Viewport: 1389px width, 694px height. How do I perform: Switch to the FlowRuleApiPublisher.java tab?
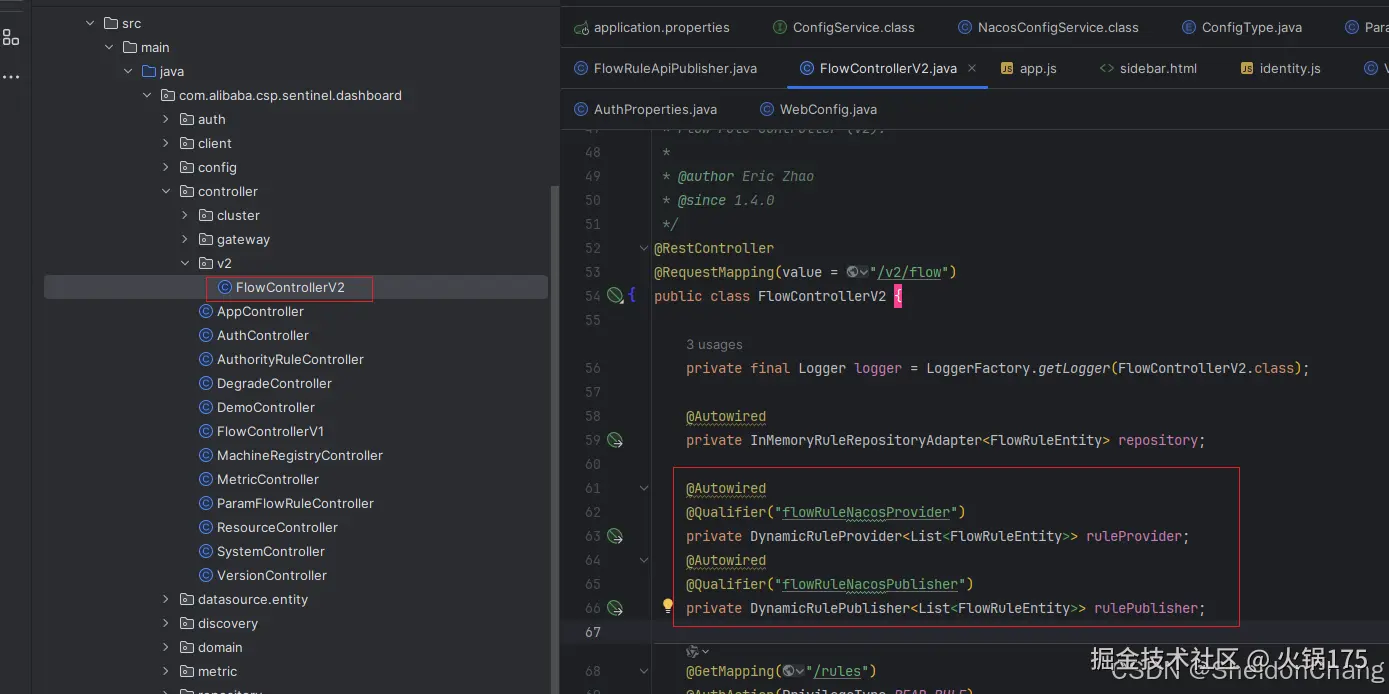coord(666,69)
